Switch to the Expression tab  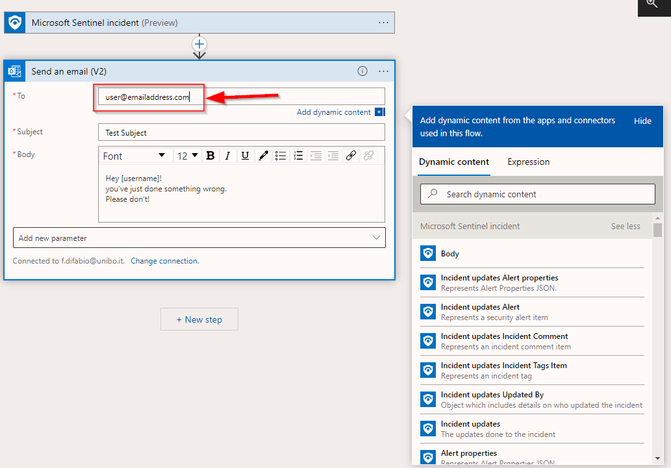528,162
